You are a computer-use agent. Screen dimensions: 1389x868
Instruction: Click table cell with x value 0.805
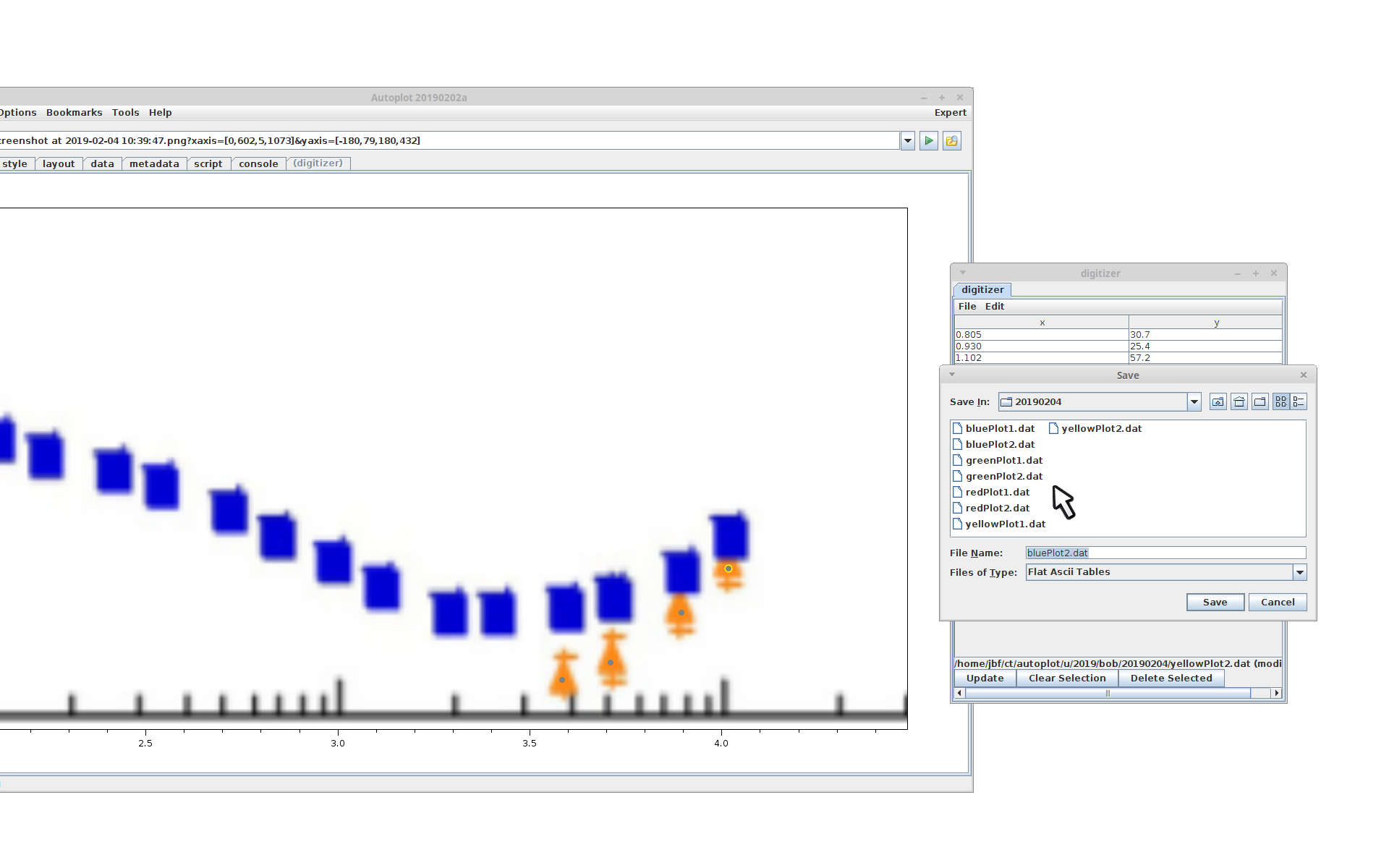(1042, 335)
